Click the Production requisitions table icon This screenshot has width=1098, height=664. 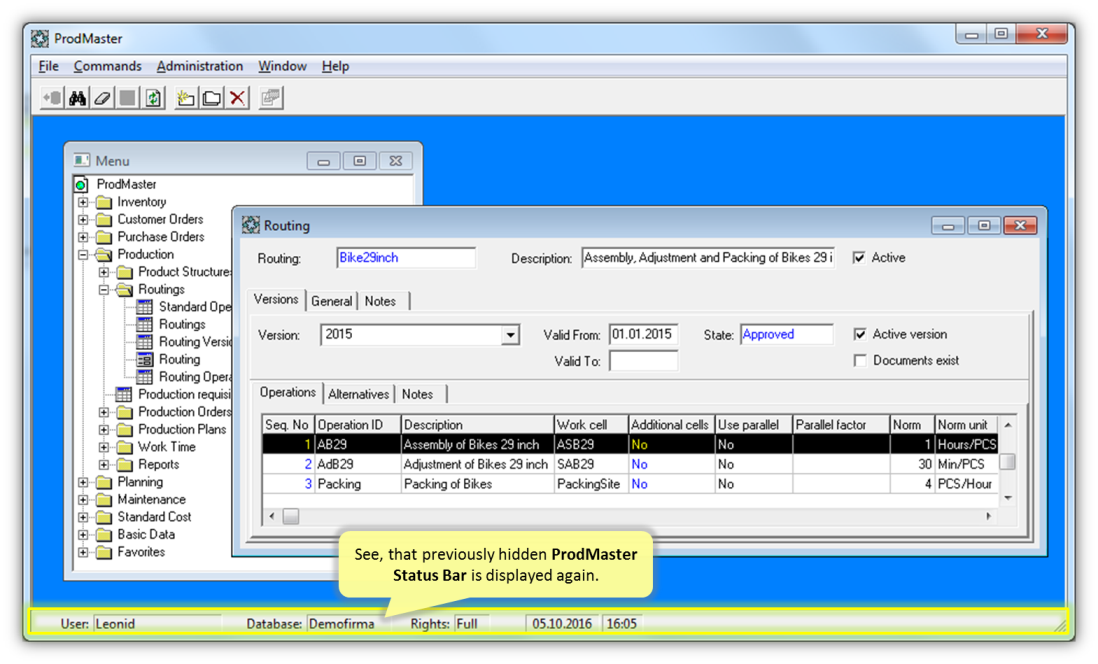[x=123, y=395]
